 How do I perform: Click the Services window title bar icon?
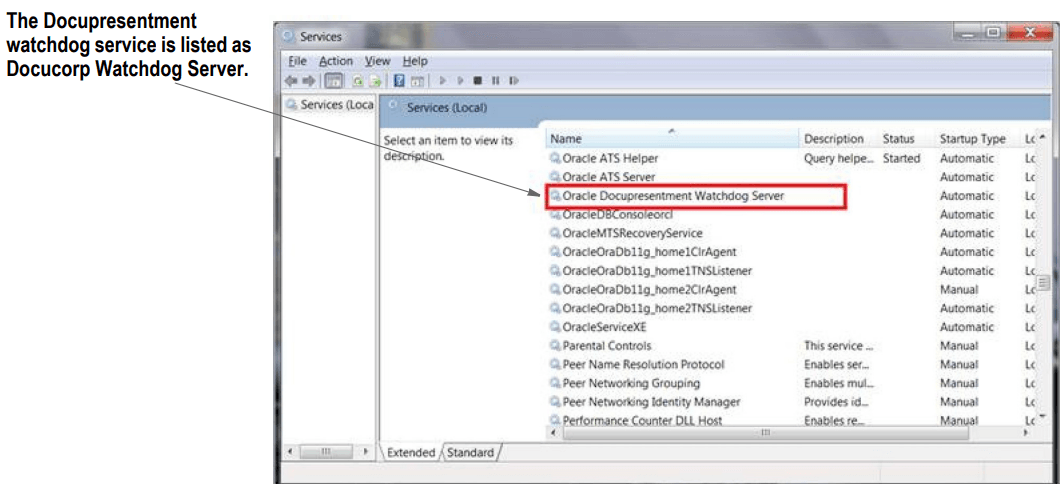(288, 37)
